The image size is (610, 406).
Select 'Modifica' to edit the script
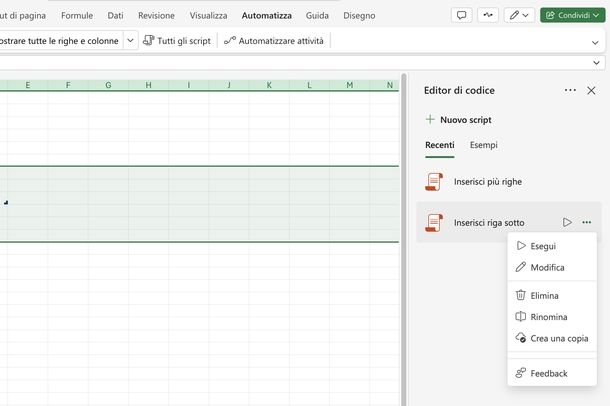pyautogui.click(x=547, y=267)
